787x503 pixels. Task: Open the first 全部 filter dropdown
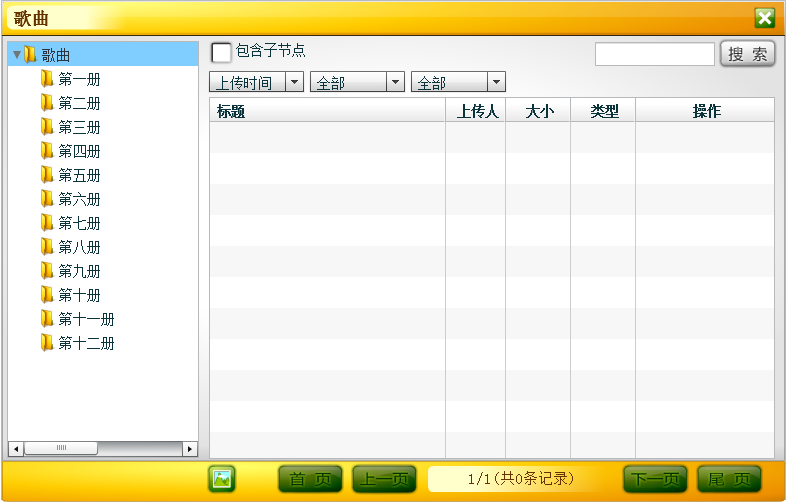tap(395, 83)
